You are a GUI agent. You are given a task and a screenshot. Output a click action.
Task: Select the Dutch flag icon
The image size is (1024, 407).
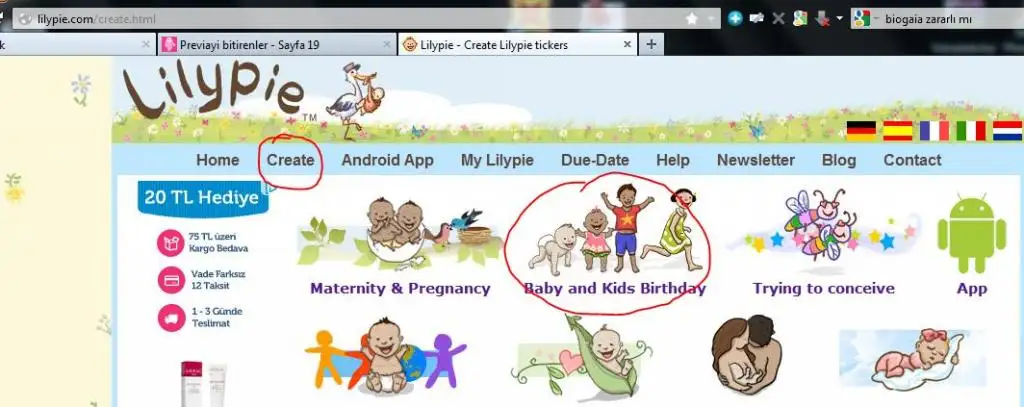click(1007, 131)
